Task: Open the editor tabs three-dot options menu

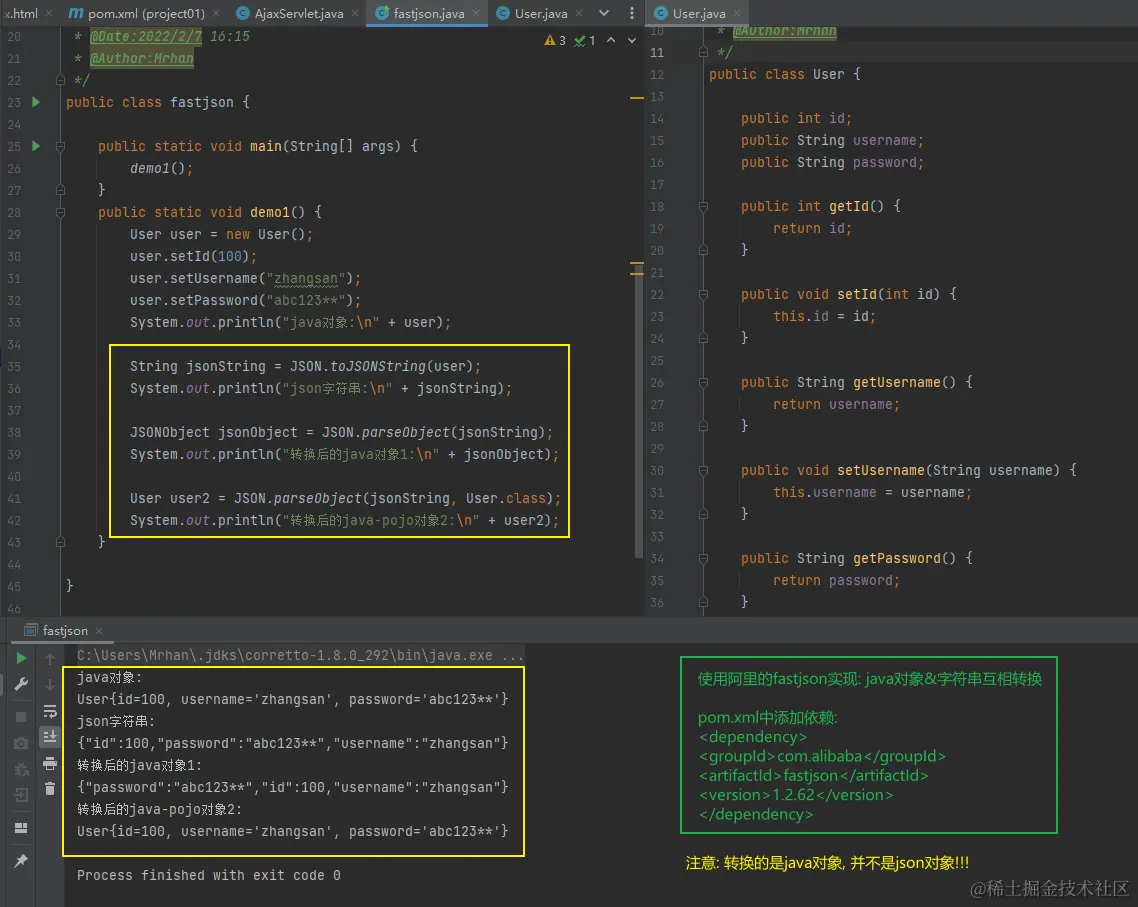Action: pyautogui.click(x=632, y=14)
